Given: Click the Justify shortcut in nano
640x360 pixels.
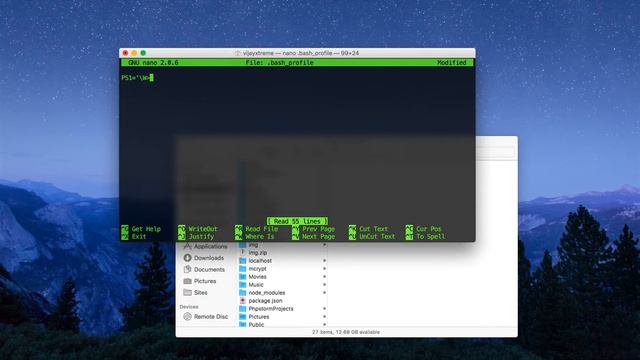Looking at the screenshot, I should point(196,237).
